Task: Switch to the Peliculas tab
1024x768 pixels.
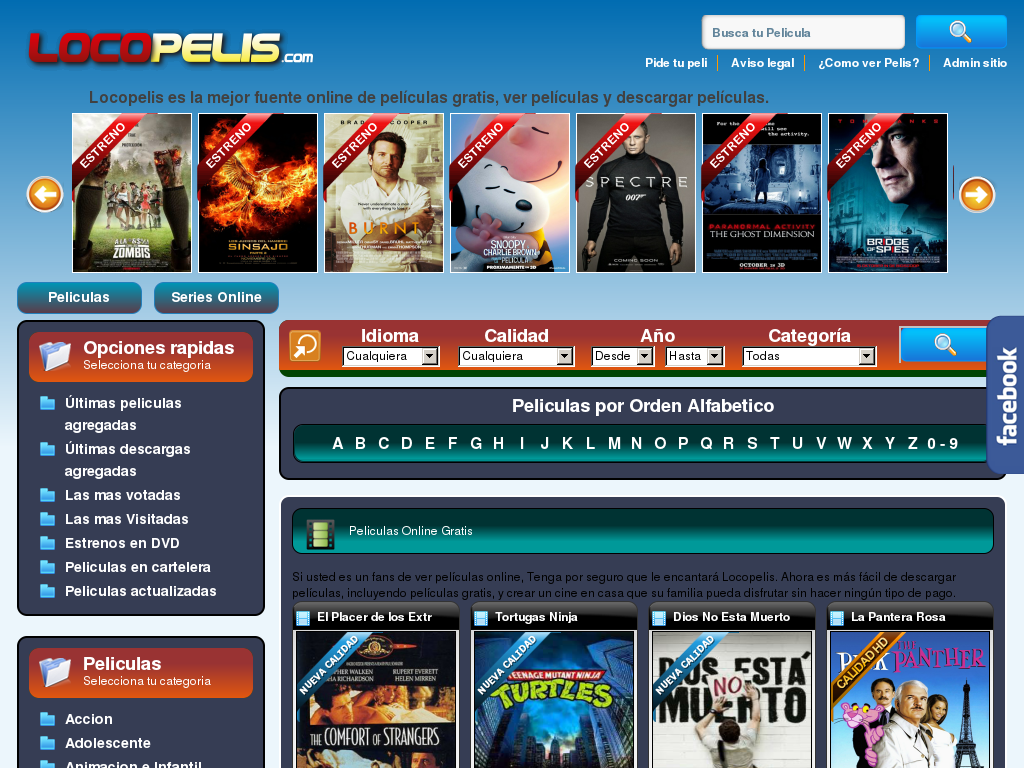Action: click(x=79, y=297)
